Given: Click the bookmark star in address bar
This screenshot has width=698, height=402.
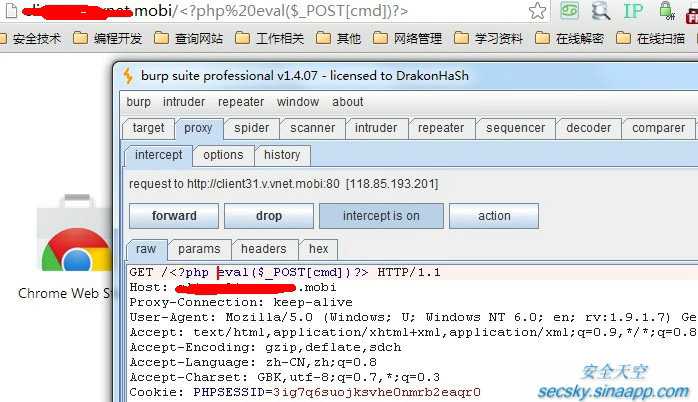Looking at the screenshot, I should coord(537,11).
